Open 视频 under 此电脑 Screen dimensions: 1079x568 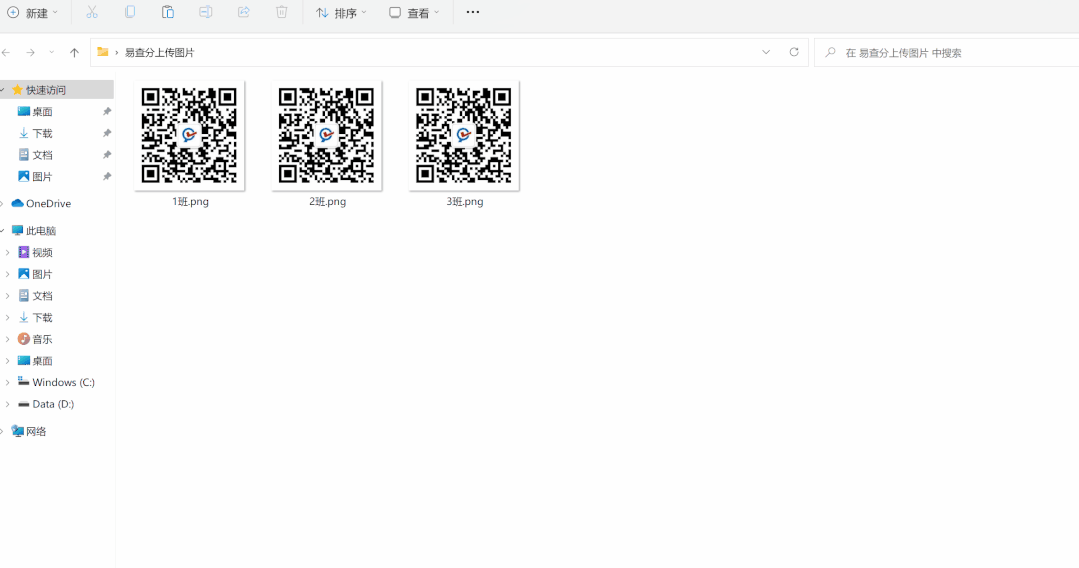[42, 253]
